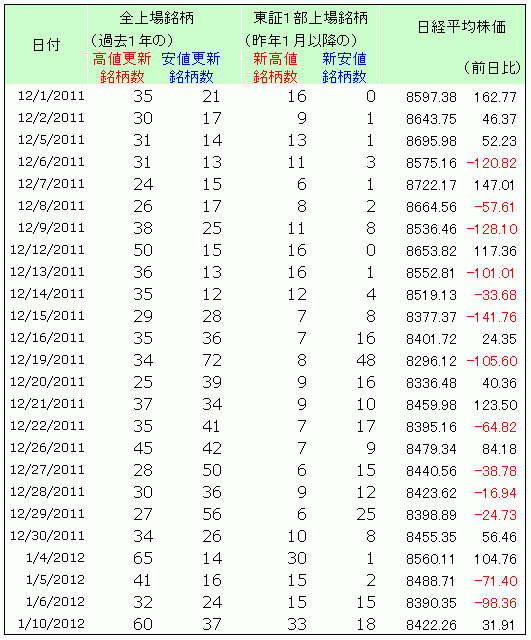Screen dimensions: 531x640
Task: Click the red -120.82 change value
Action: [x=492, y=163]
